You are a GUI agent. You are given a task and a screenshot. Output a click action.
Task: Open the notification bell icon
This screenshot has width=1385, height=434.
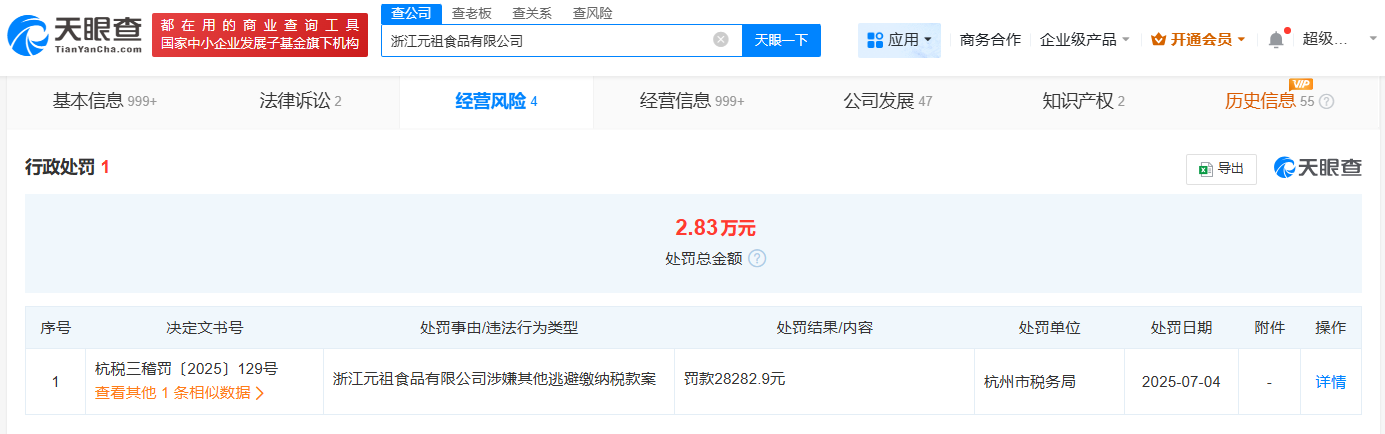pos(1276,40)
